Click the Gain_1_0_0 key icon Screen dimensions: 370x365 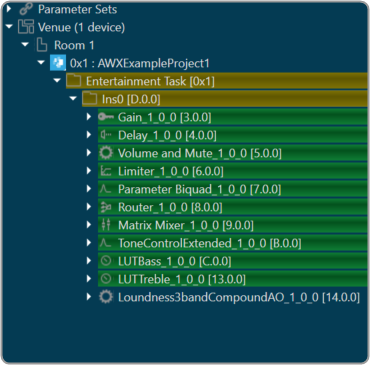click(106, 117)
